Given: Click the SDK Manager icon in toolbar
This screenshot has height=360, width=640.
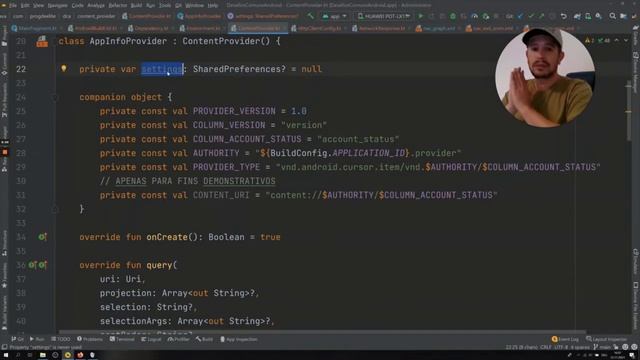Looking at the screenshot, I should pyautogui.click(x=598, y=16).
